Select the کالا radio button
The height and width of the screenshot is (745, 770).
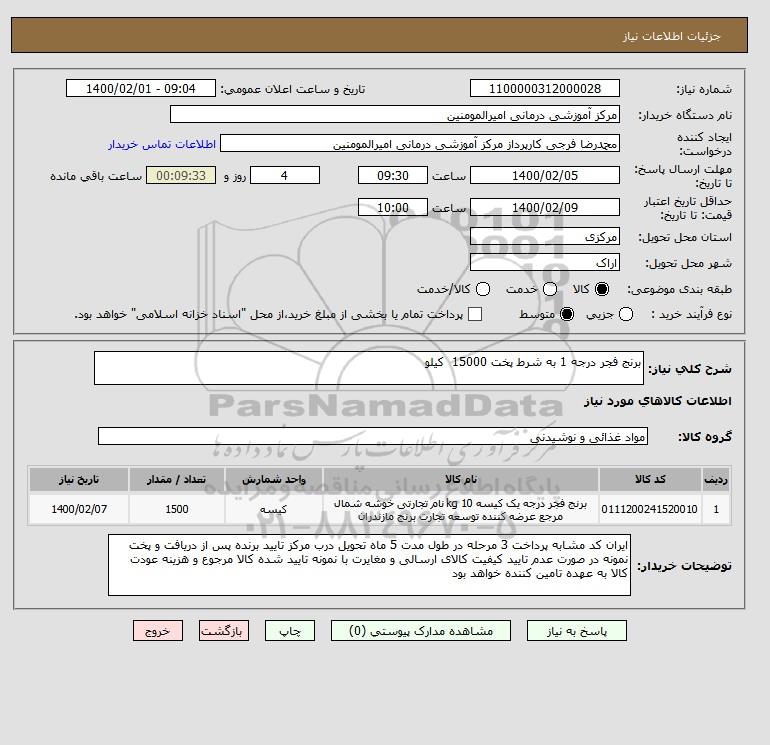pyautogui.click(x=602, y=289)
